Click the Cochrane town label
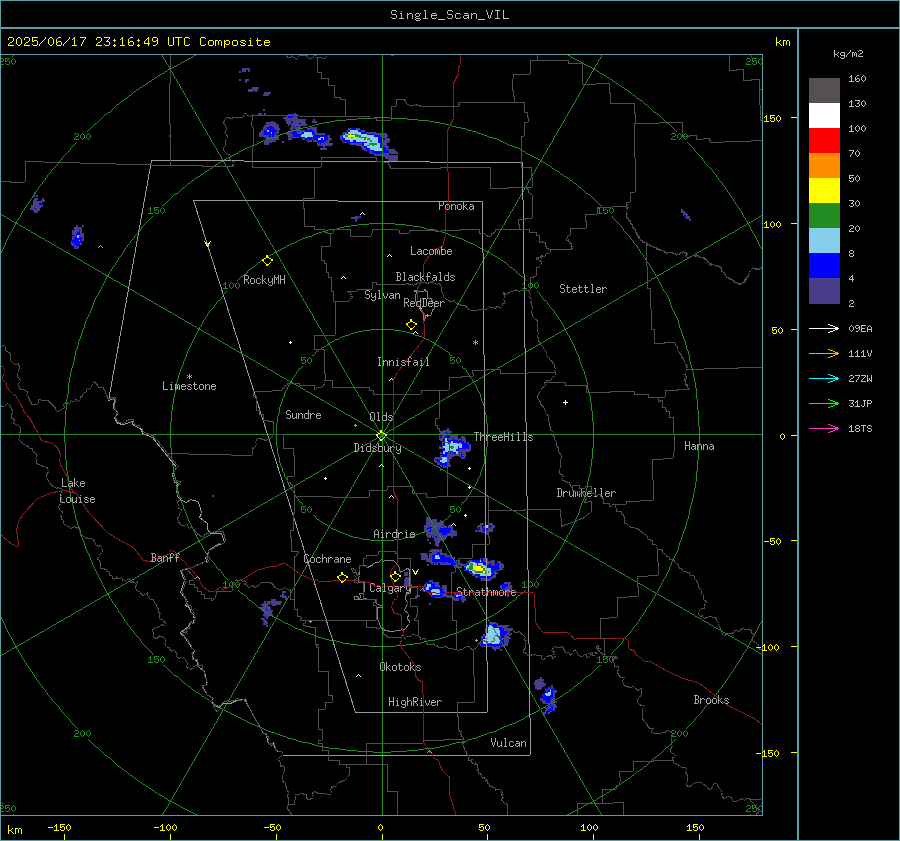 coord(327,559)
